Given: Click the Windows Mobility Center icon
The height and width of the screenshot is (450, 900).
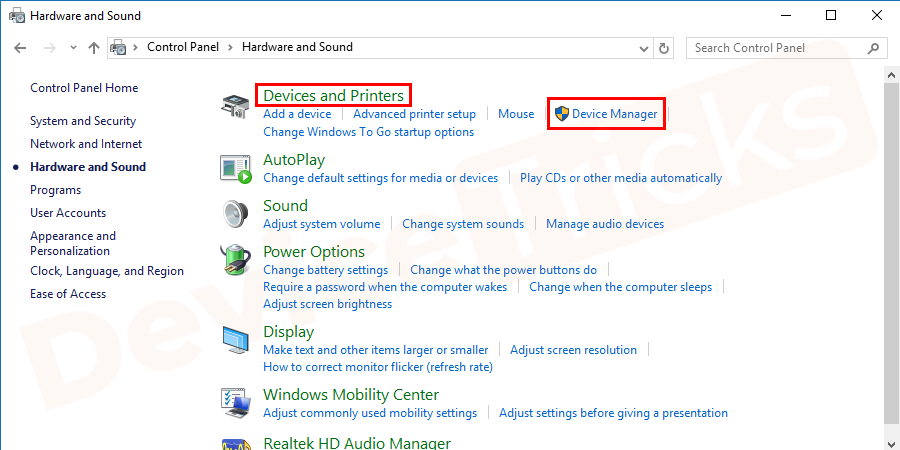Looking at the screenshot, I should tap(235, 401).
